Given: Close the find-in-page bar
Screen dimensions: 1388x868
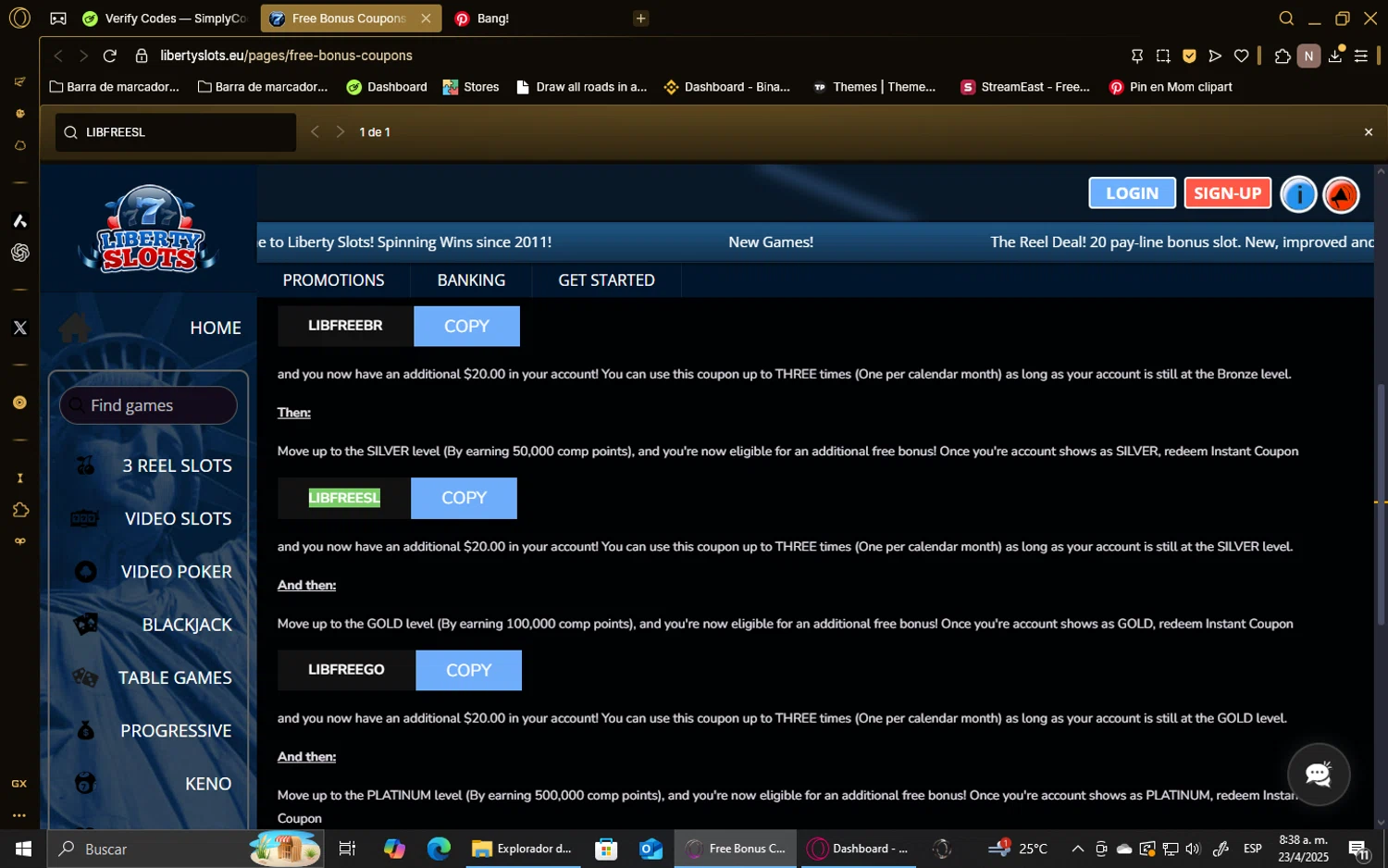Looking at the screenshot, I should click(1369, 132).
